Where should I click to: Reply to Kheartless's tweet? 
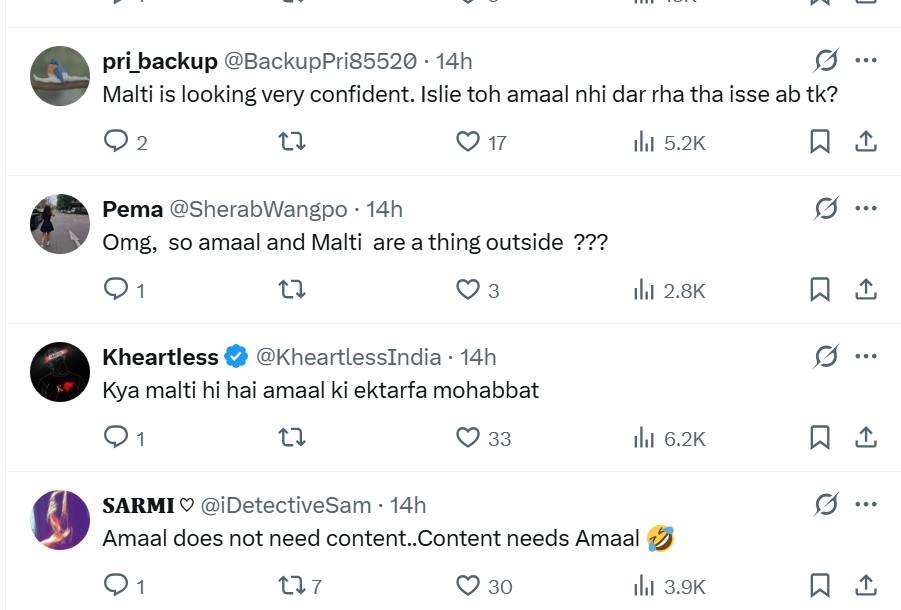116,438
